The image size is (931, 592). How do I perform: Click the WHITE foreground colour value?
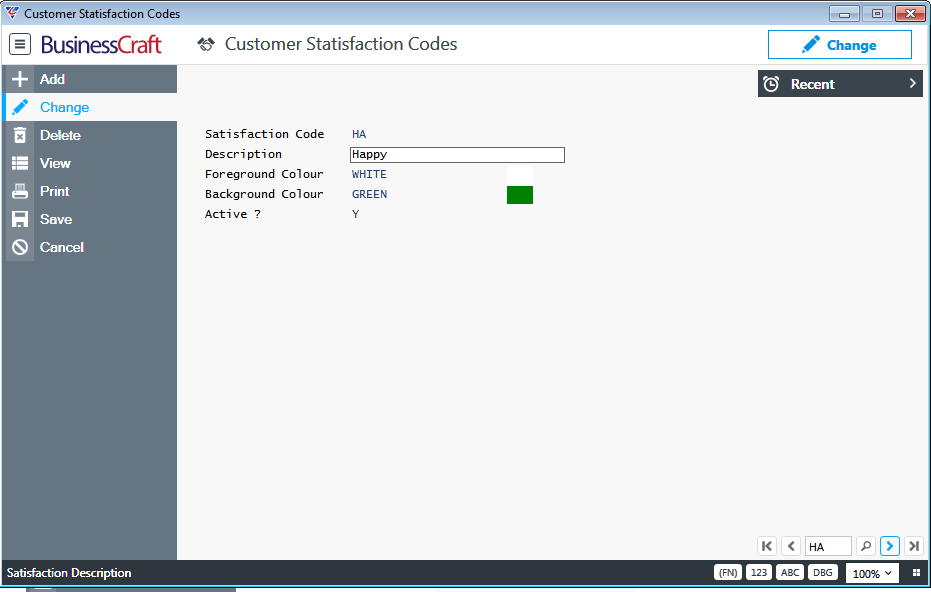(x=369, y=175)
